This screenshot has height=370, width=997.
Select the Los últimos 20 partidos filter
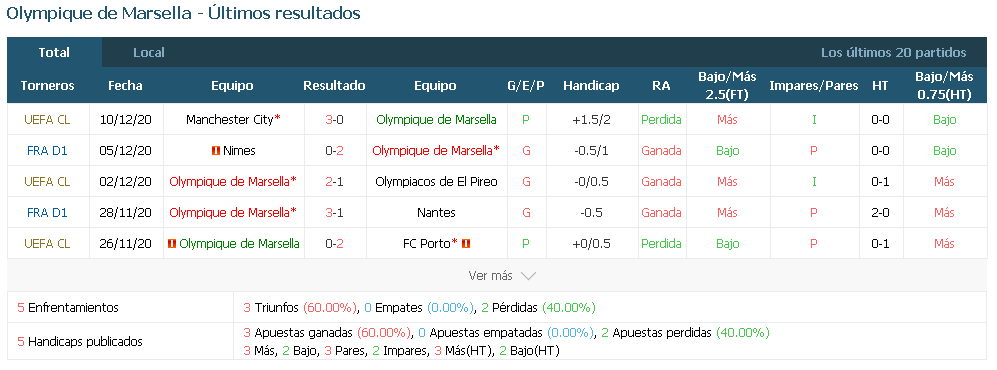tap(893, 53)
